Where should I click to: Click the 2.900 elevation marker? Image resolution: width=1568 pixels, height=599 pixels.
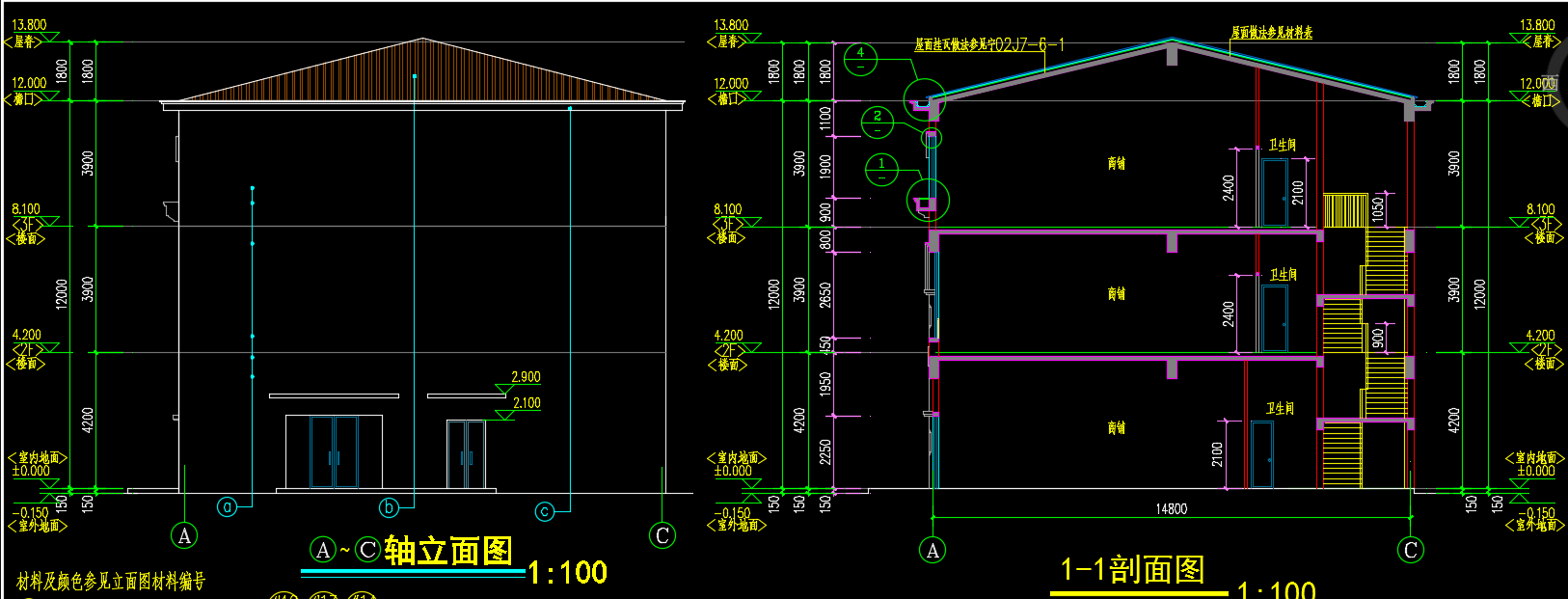coord(526,377)
